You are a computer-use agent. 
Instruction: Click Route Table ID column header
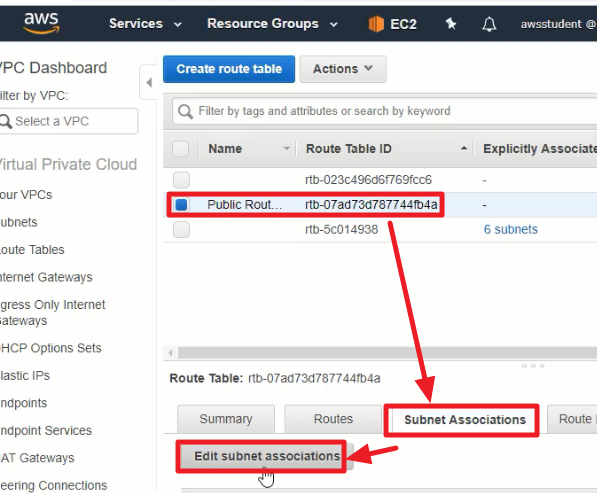tap(348, 148)
